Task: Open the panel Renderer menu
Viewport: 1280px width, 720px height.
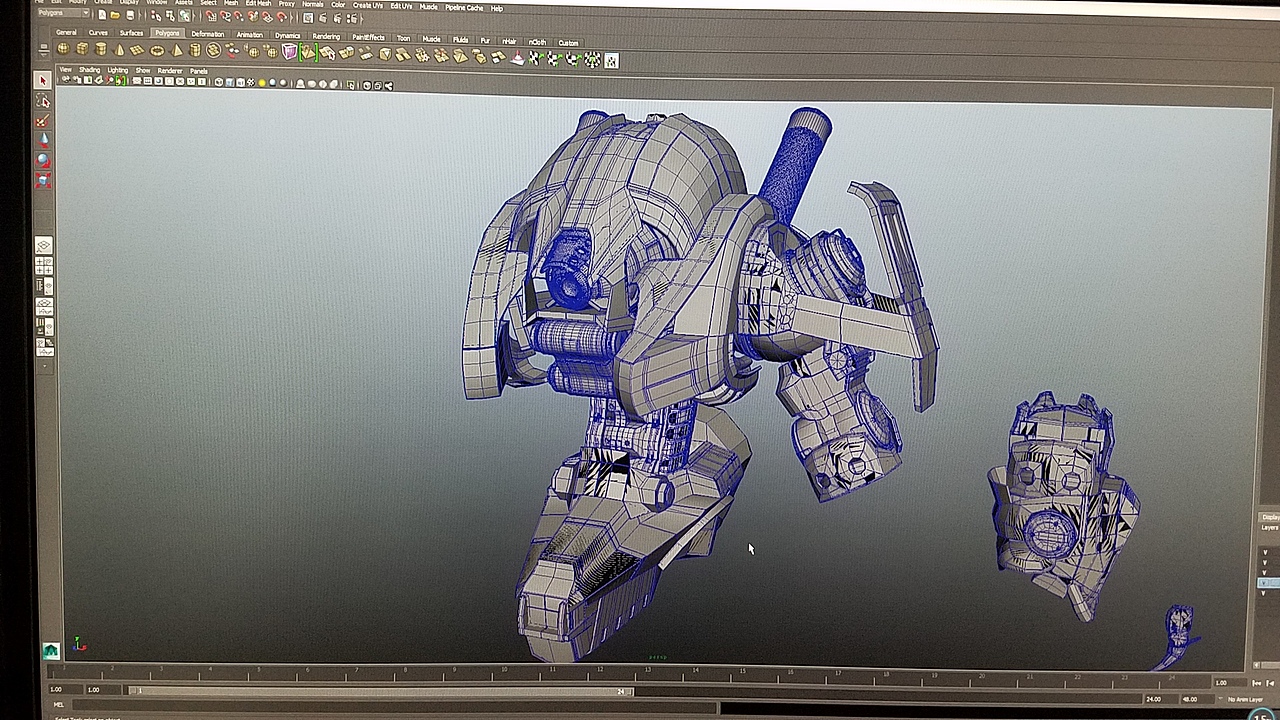Action: coord(170,71)
